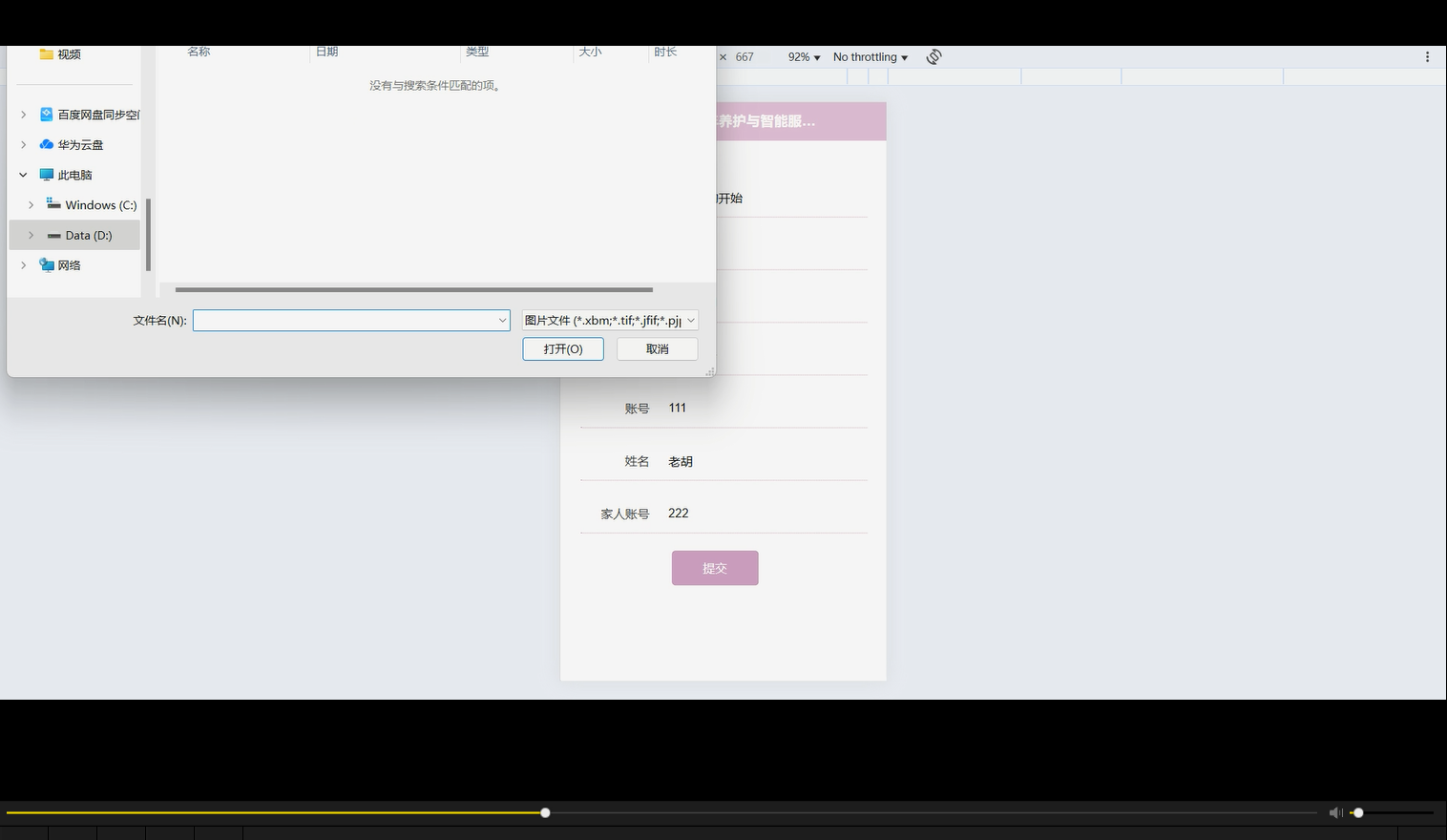1447x840 pixels.
Task: Sort by 名称 column header
Action: coord(199,52)
